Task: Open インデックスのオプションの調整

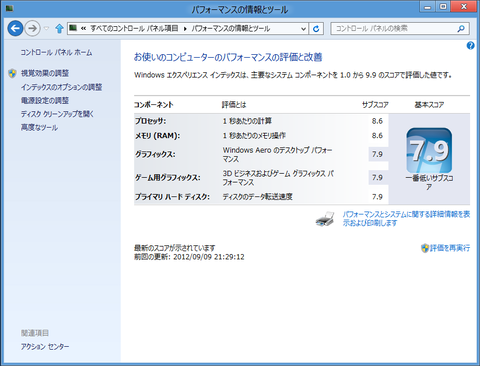Action: click(61, 87)
